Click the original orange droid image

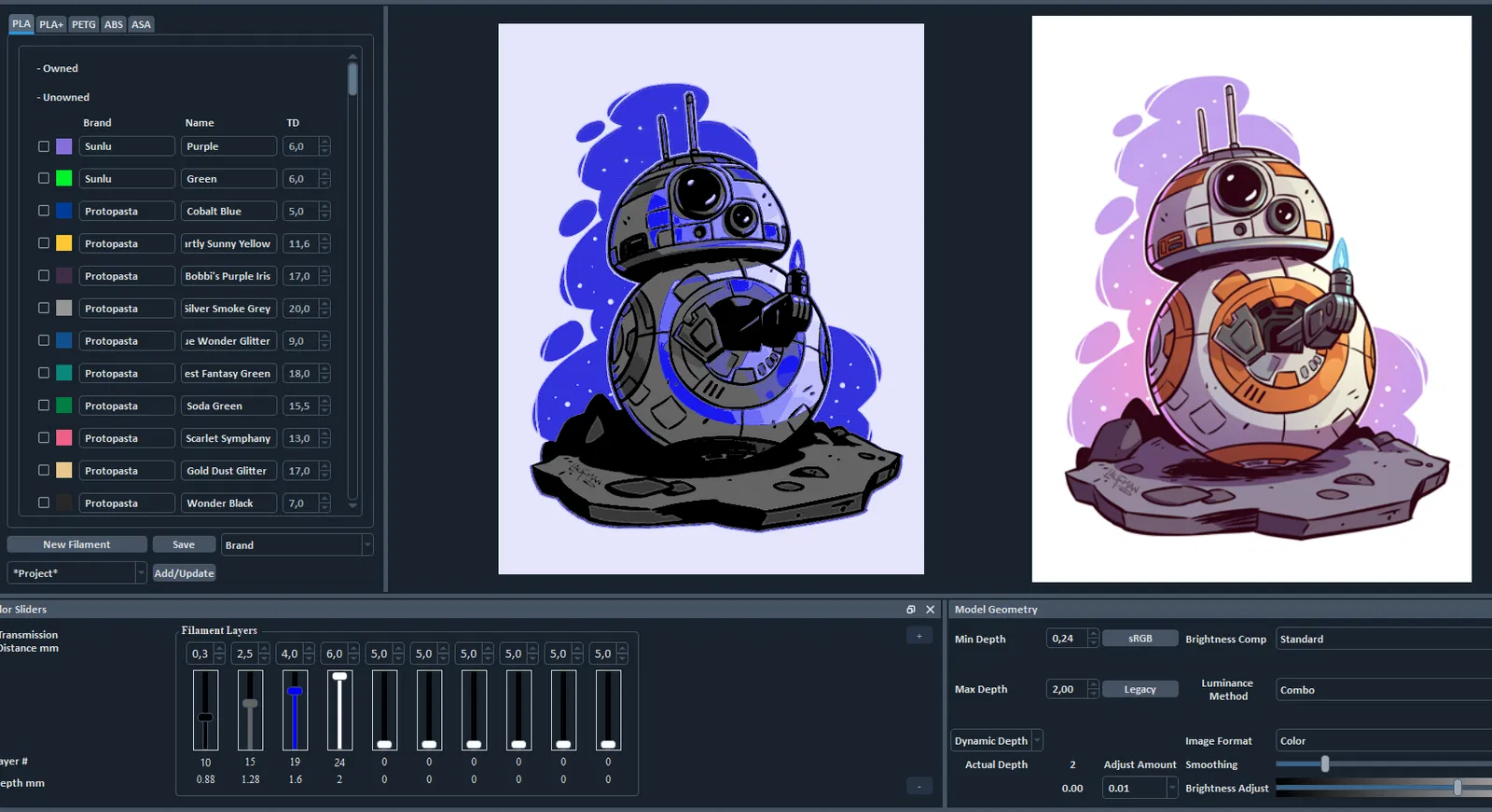coord(1251,299)
